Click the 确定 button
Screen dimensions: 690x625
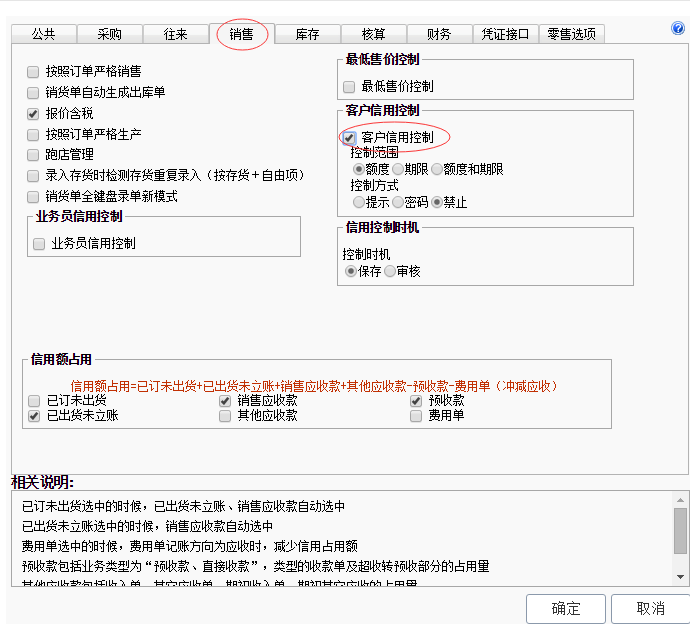coord(565,608)
